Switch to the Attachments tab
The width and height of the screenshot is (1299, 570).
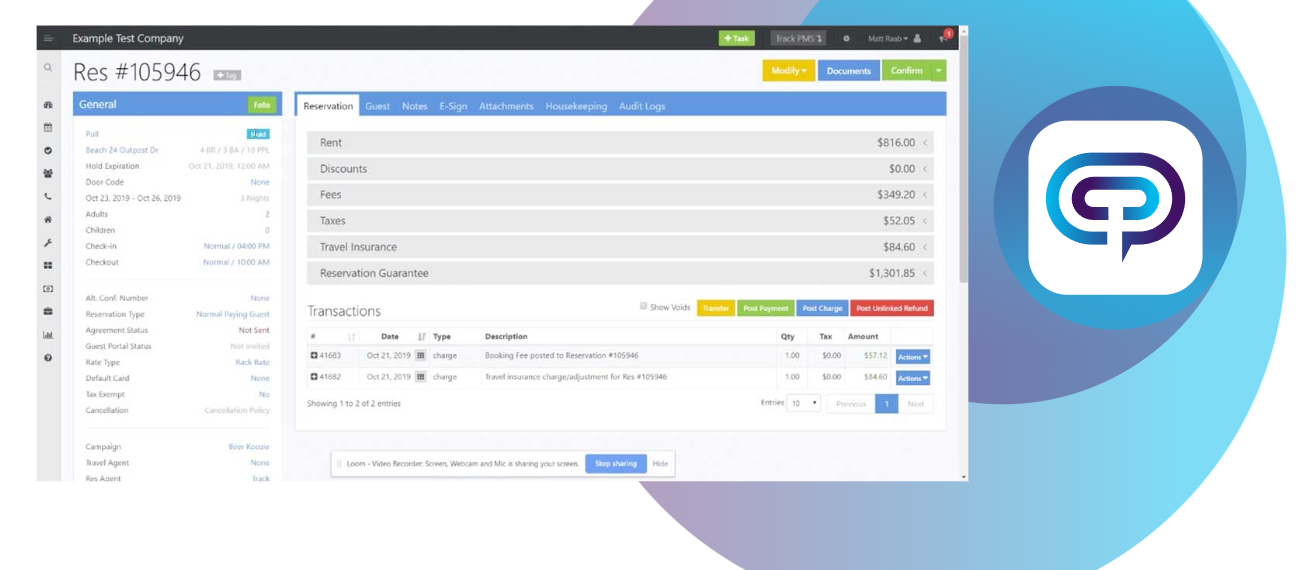(x=506, y=106)
